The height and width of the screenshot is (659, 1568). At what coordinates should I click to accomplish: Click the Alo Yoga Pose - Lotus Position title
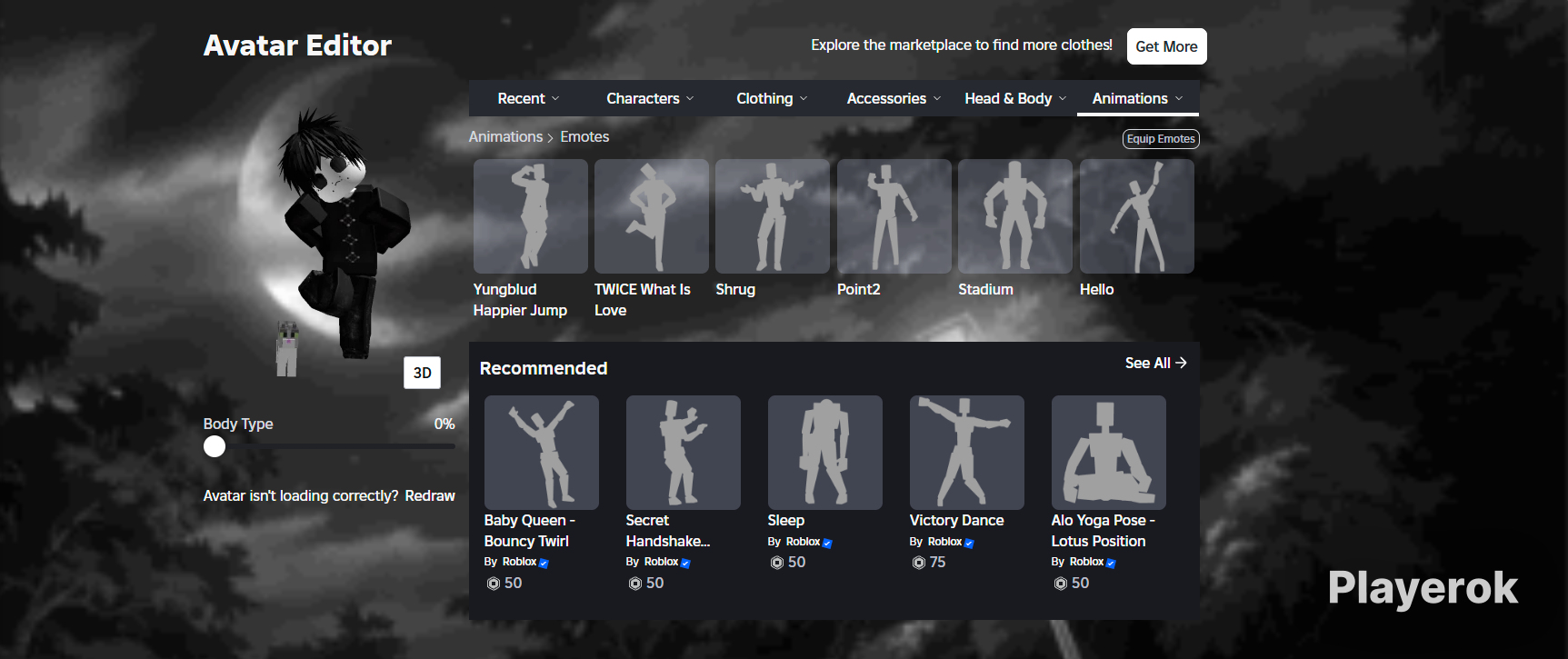(x=1104, y=531)
